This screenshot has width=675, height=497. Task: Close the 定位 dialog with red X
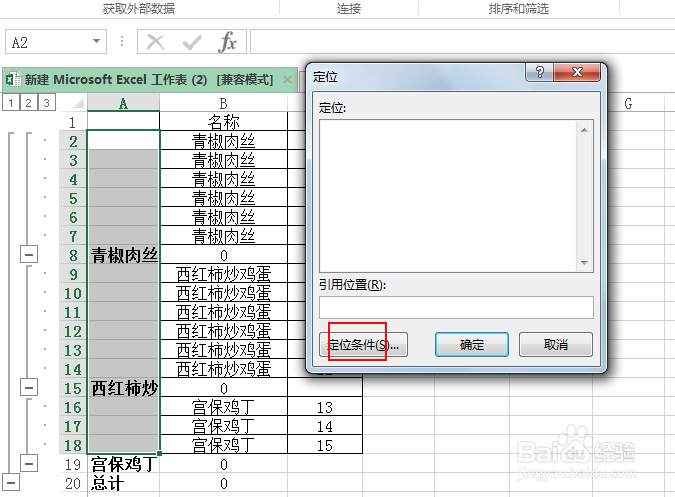click(577, 72)
